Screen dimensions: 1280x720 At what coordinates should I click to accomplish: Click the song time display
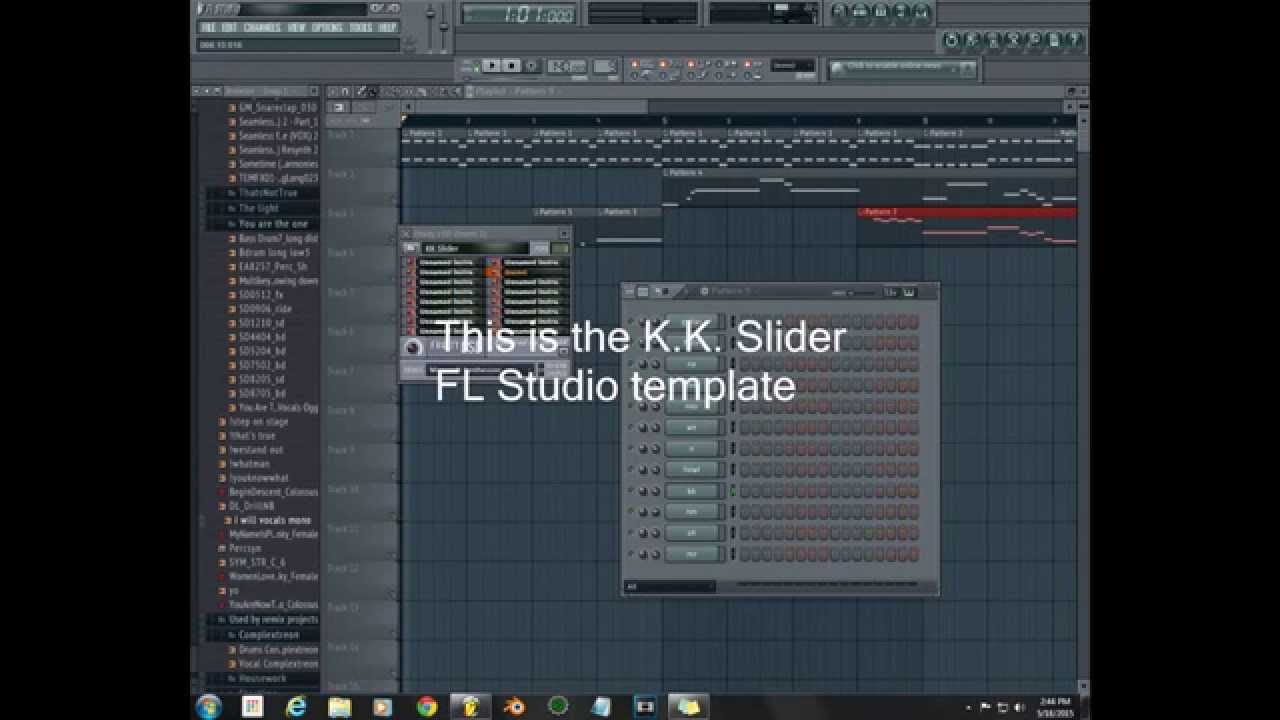(520, 14)
